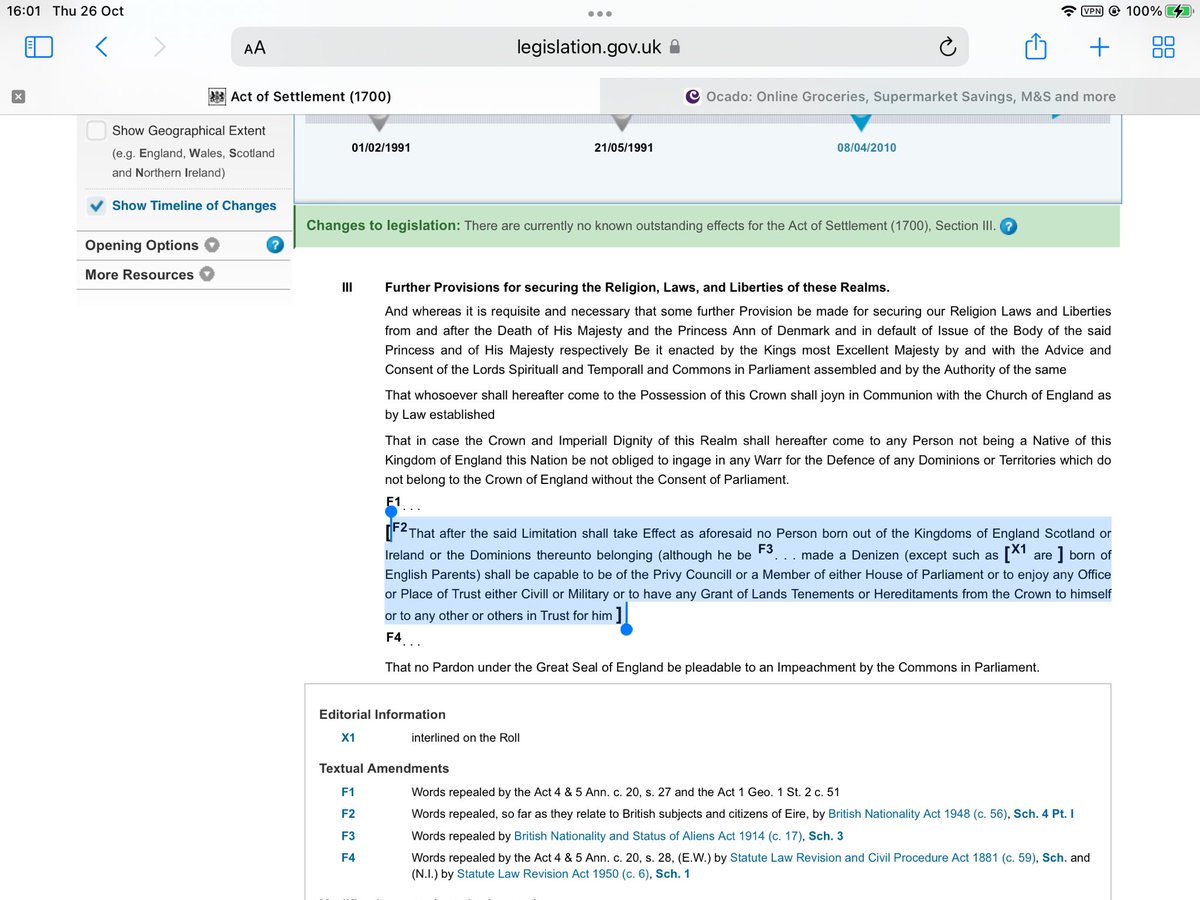Jump to F1 marker in section text
1200x900 pixels.
pos(393,502)
